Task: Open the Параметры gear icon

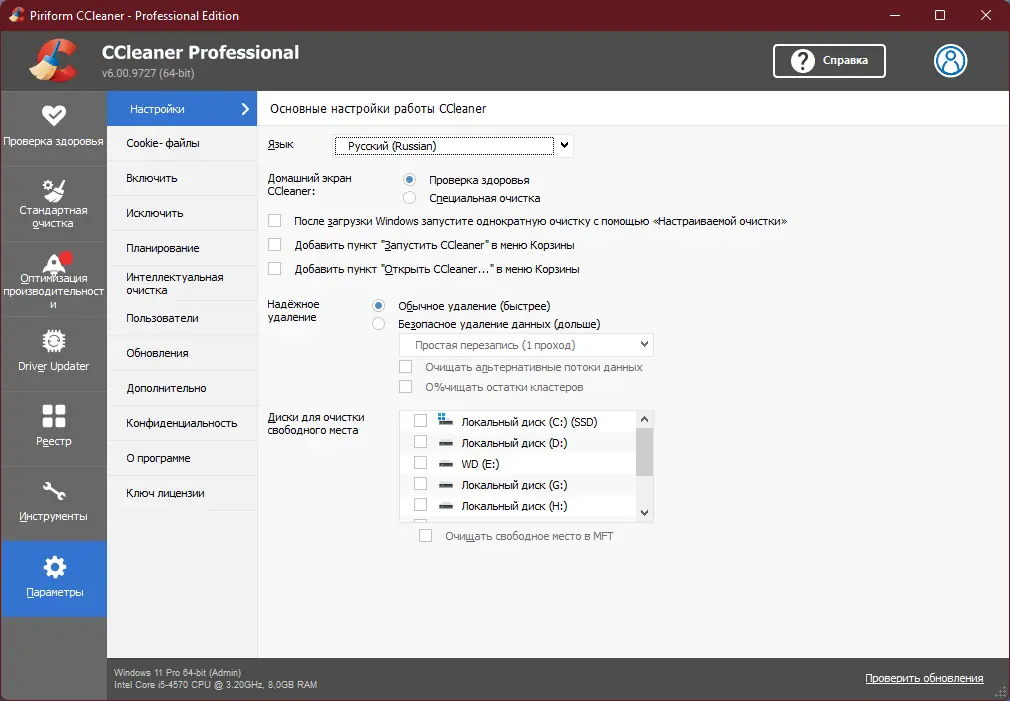Action: [x=54, y=567]
